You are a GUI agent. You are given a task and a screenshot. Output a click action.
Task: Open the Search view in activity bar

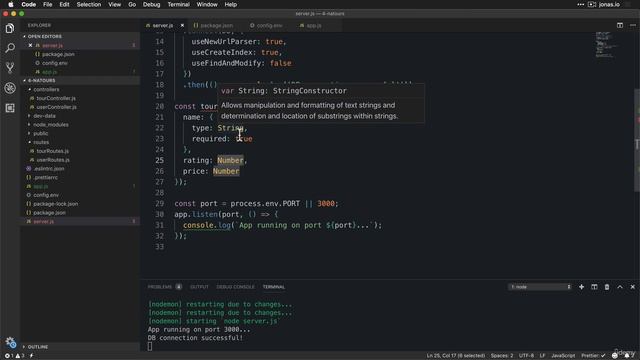pyautogui.click(x=10, y=48)
